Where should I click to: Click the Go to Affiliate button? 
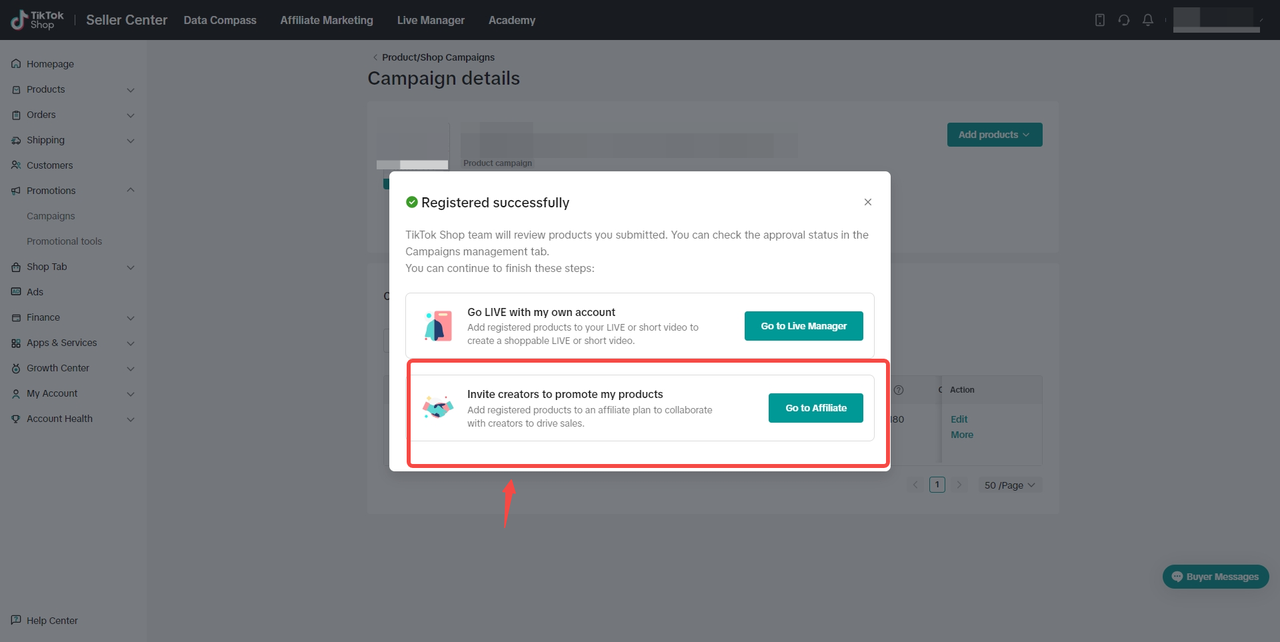(x=815, y=408)
